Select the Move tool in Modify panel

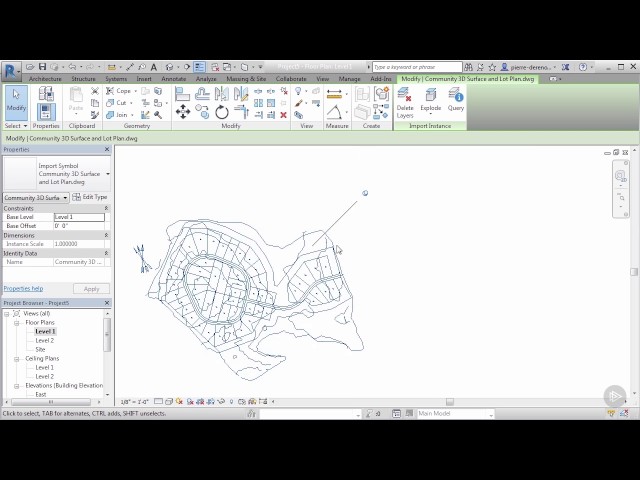[182, 111]
